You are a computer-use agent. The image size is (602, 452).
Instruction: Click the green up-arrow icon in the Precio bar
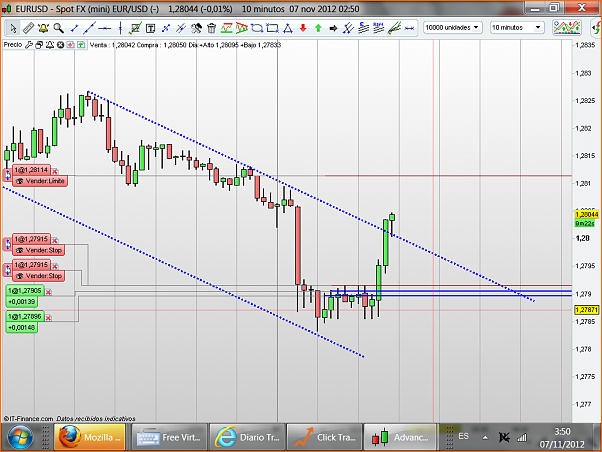[x=81, y=45]
